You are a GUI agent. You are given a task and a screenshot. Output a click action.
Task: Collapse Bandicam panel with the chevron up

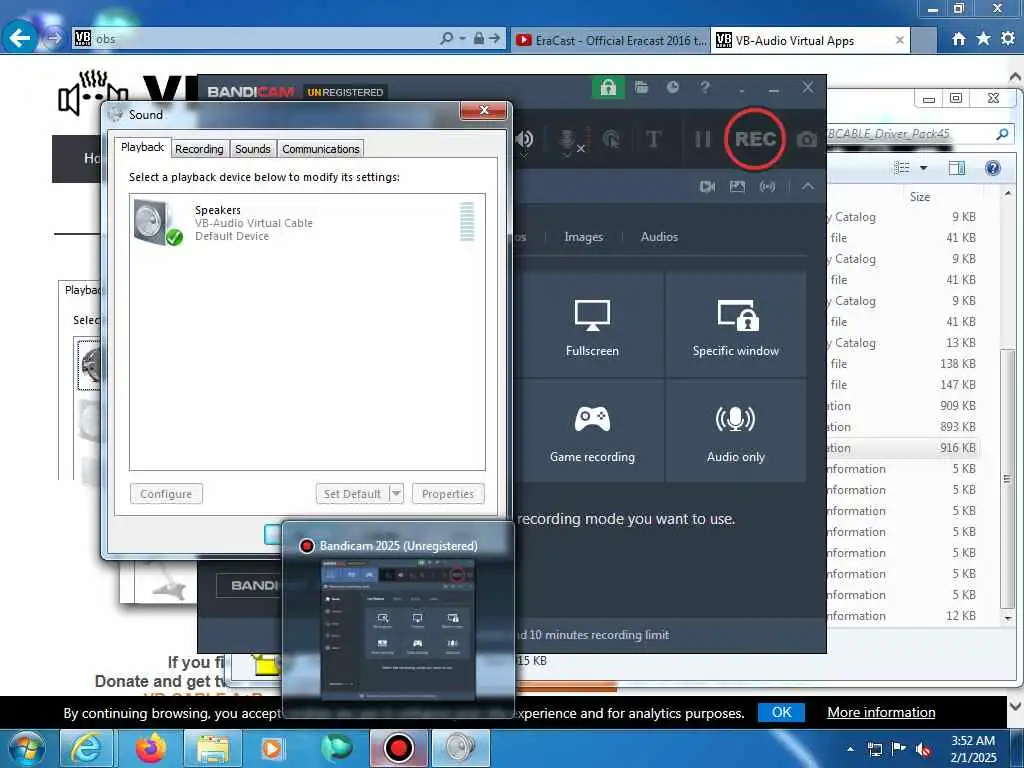pos(808,186)
